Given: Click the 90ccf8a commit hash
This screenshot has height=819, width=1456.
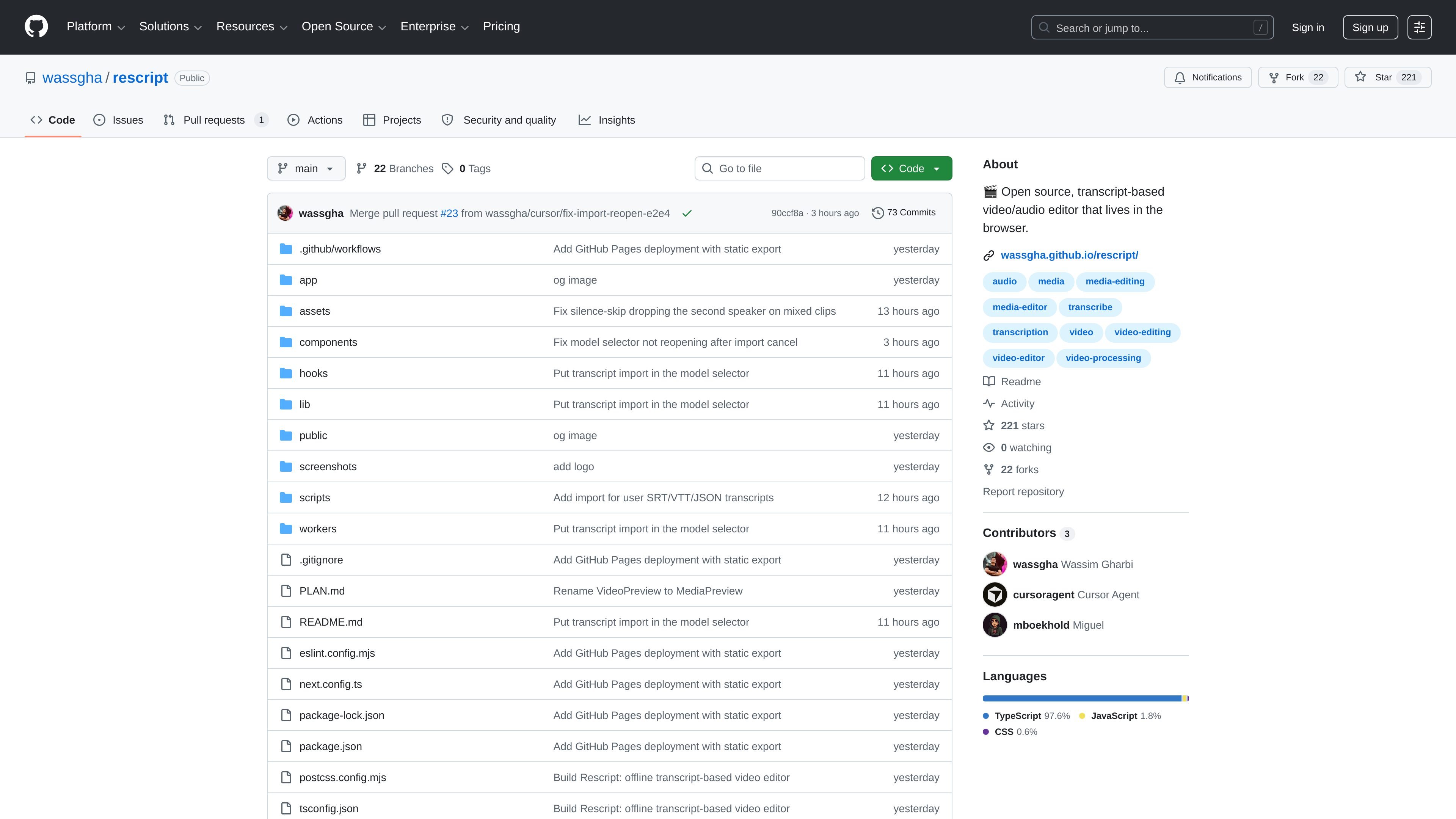Looking at the screenshot, I should 787,213.
